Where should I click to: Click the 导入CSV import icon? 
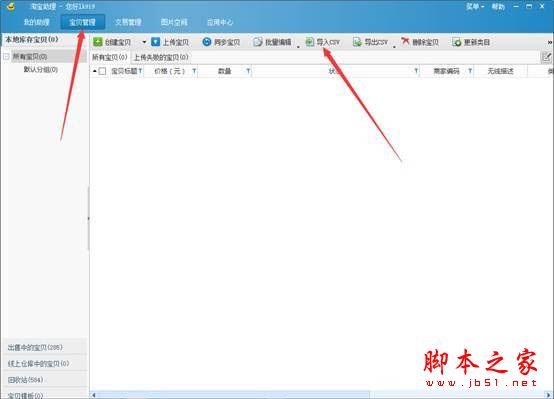click(x=310, y=42)
